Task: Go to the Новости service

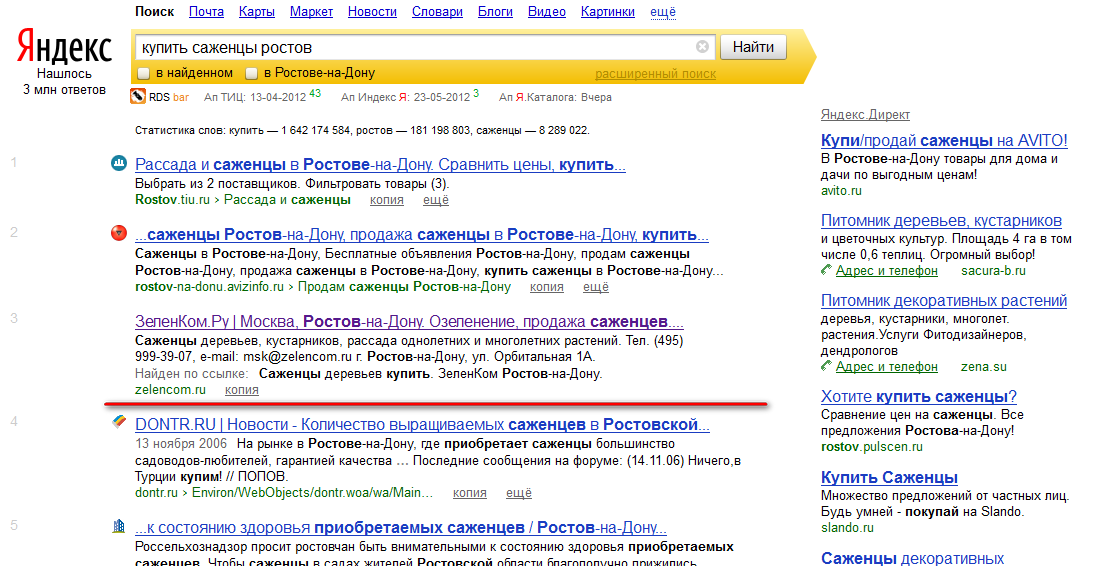Action: click(373, 12)
